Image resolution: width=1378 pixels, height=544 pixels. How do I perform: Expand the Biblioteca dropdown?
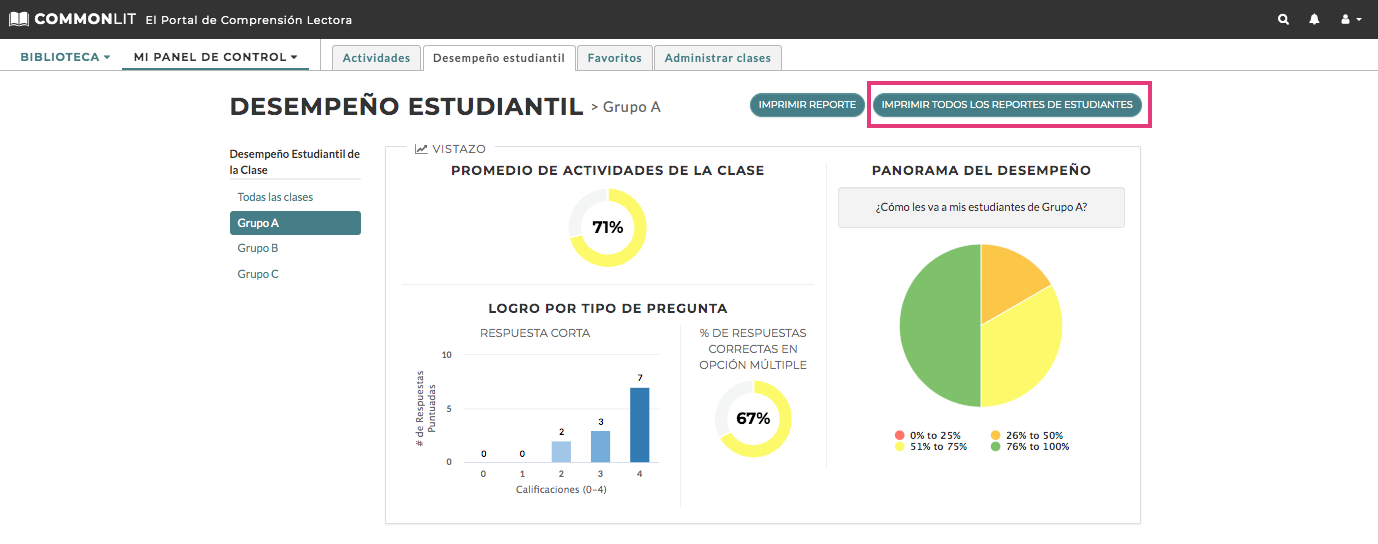pos(66,57)
